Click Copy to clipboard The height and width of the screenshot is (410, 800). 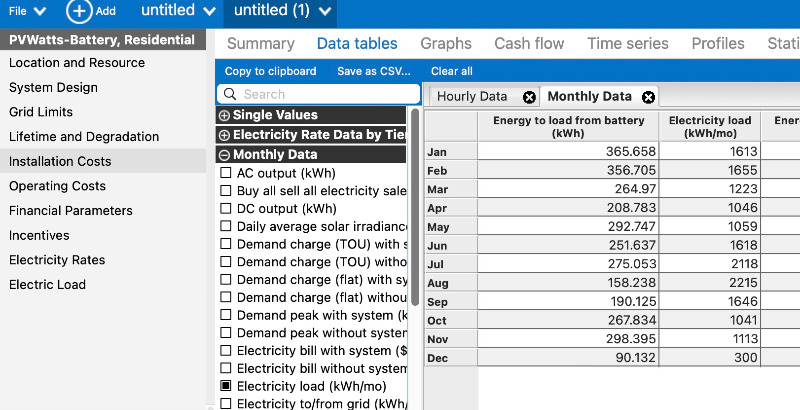270,71
